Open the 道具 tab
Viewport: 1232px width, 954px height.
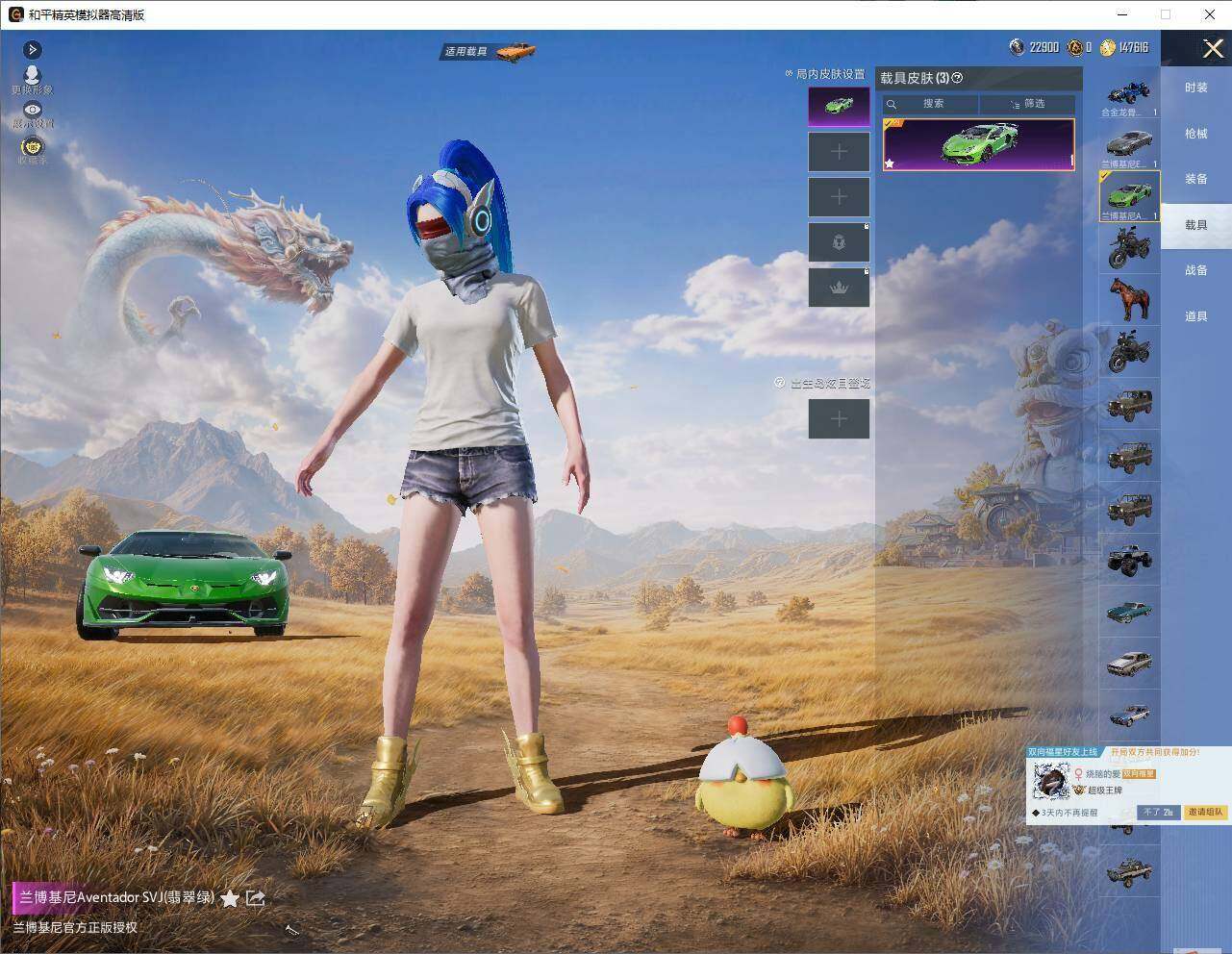(1195, 316)
